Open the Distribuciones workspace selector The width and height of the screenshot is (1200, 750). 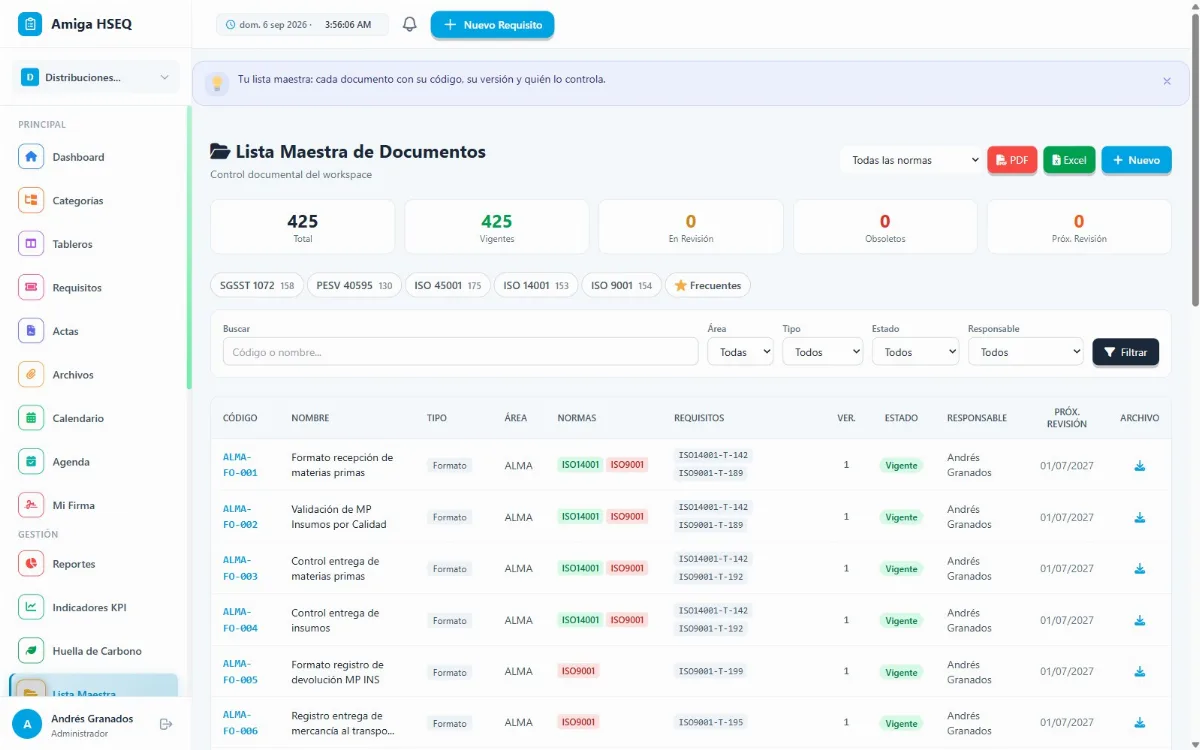(95, 77)
